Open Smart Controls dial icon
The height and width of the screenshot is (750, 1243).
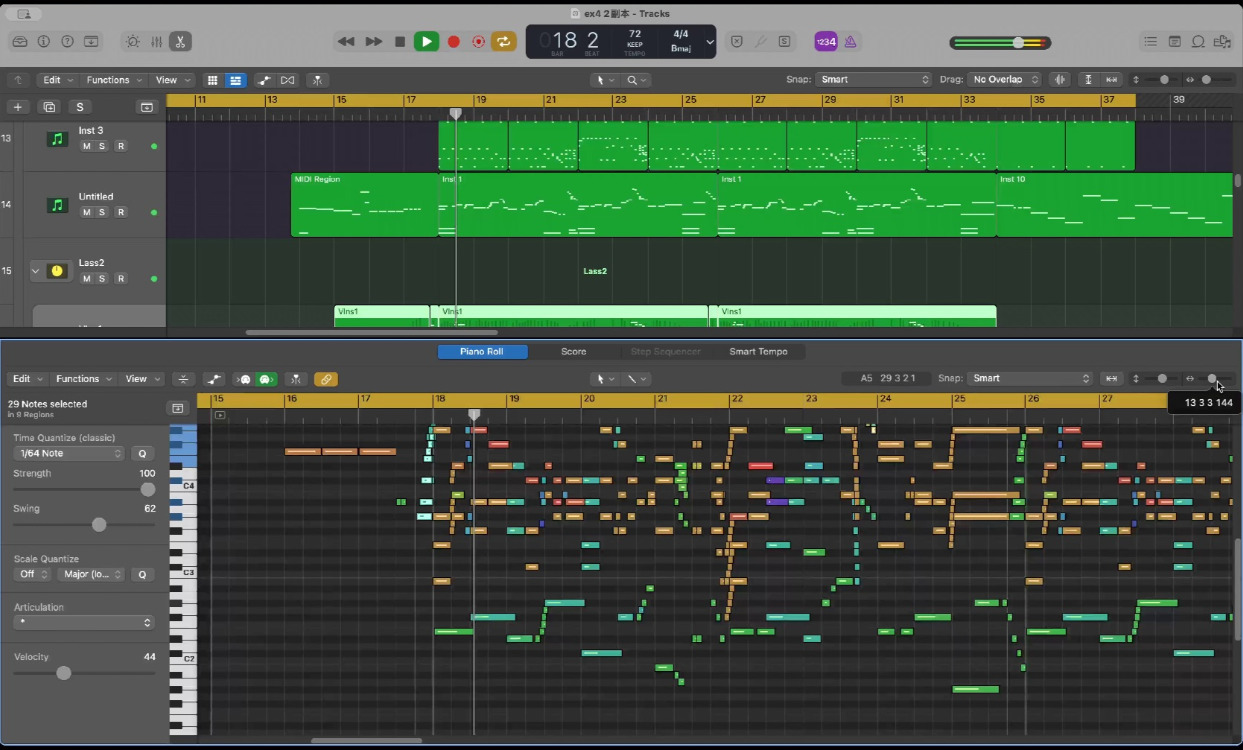coord(132,42)
